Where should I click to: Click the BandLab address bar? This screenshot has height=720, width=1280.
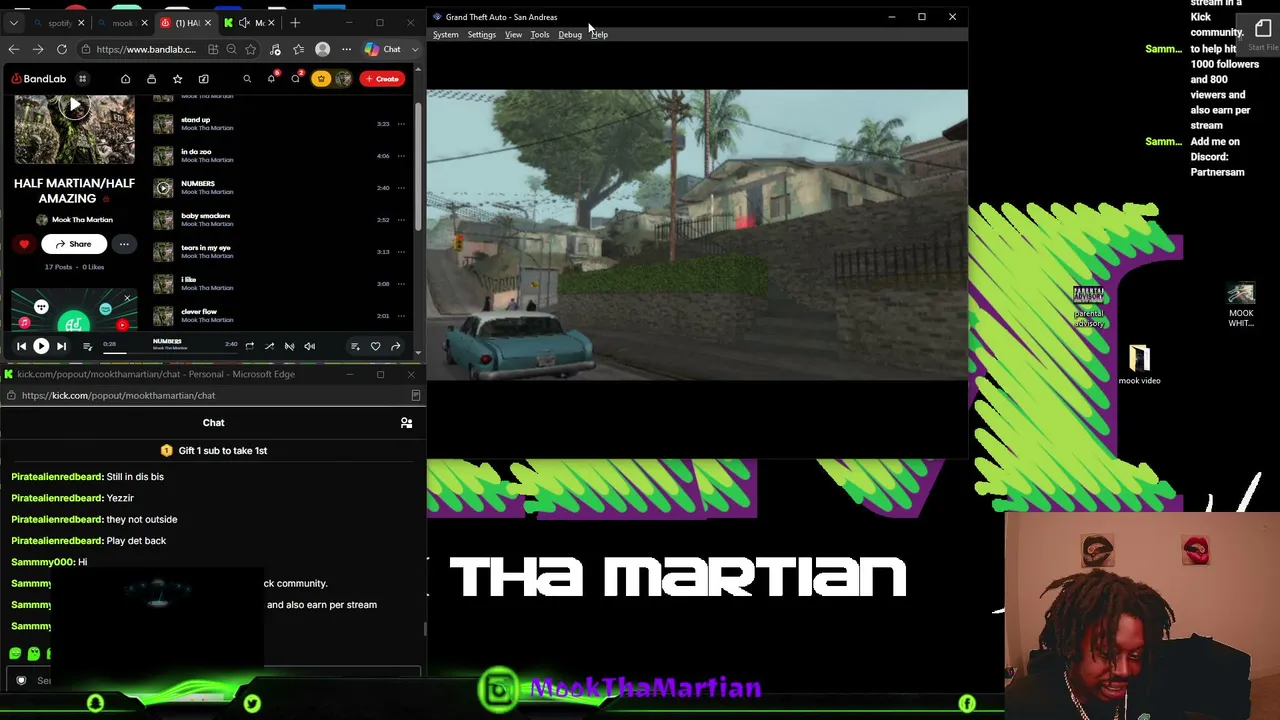point(145,49)
